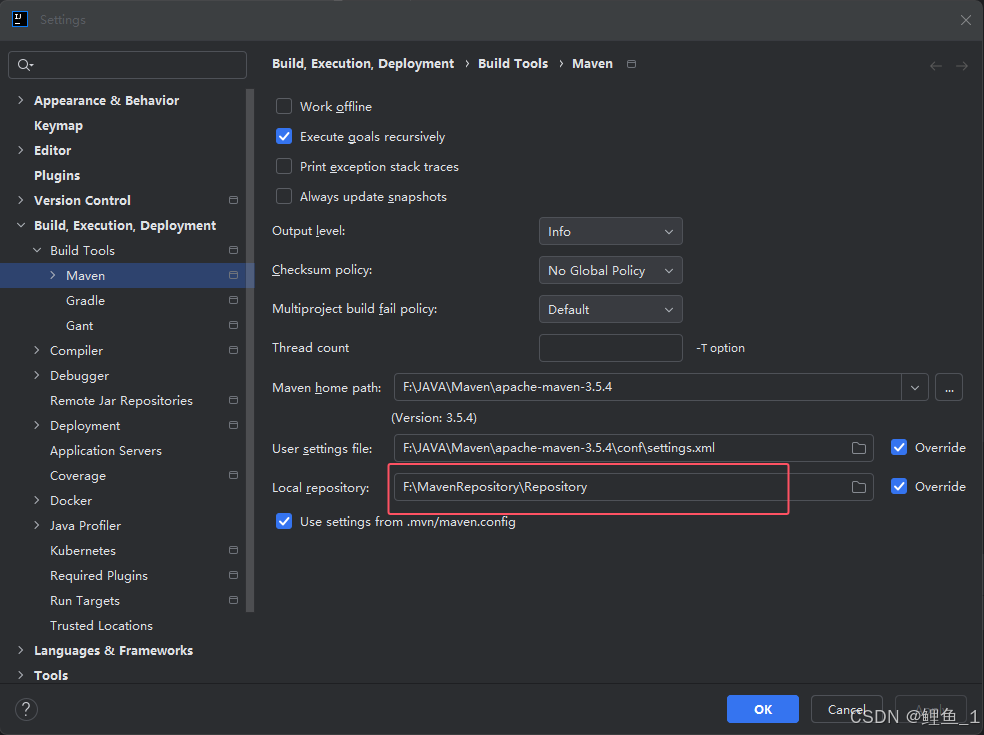The width and height of the screenshot is (984, 735).
Task: Expand the Maven subtree chevron
Action: coord(53,276)
